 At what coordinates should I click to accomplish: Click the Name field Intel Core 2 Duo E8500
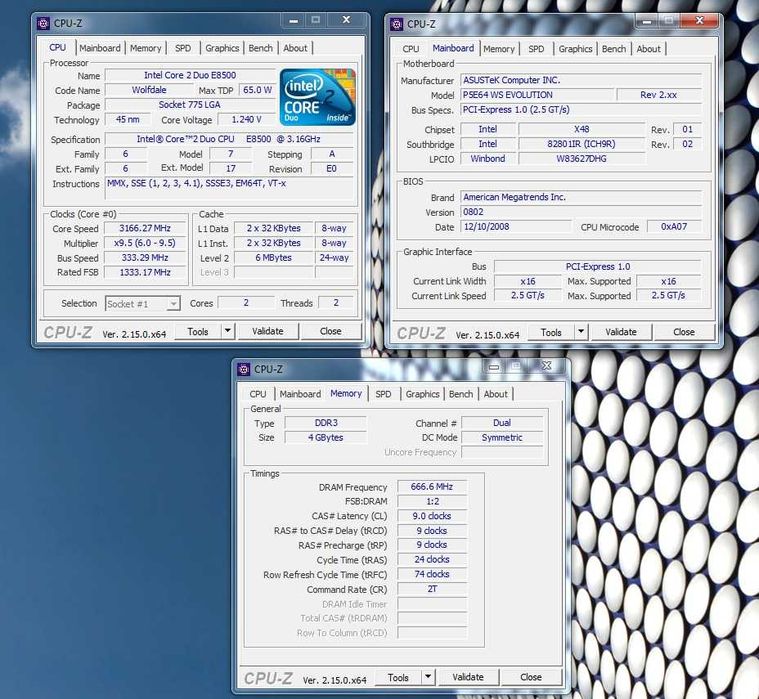pyautogui.click(x=190, y=76)
